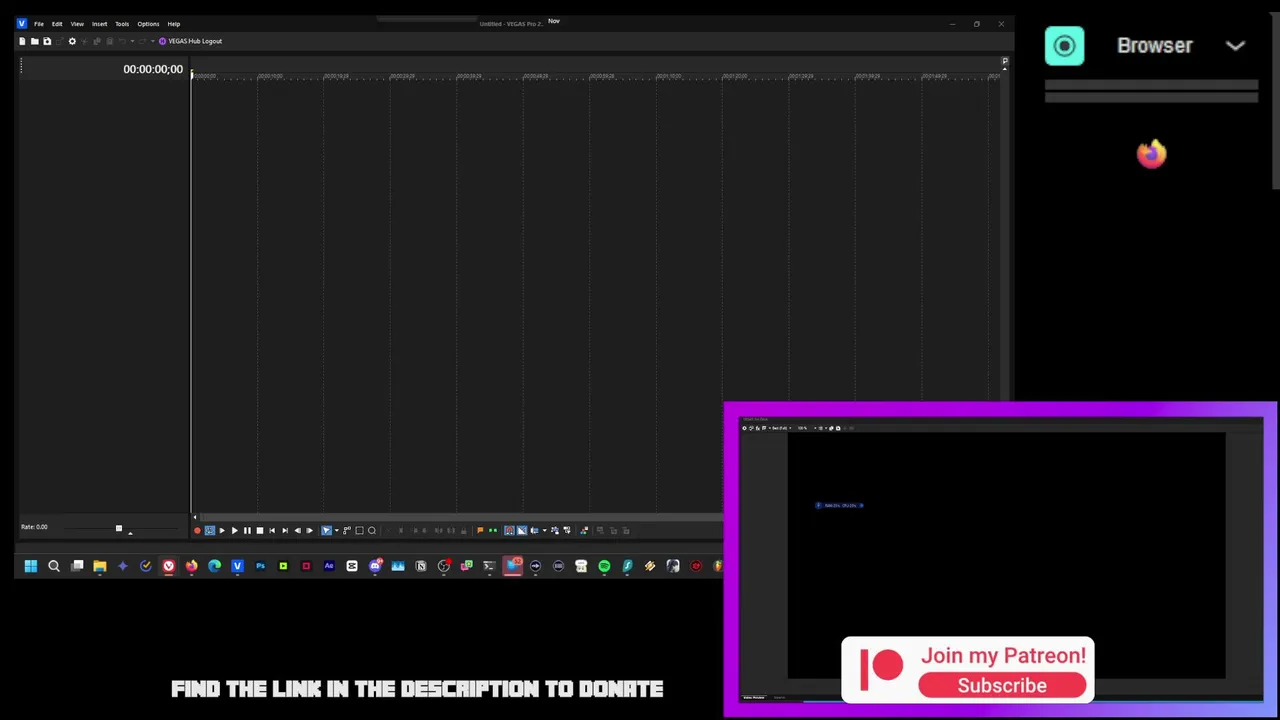Click the Cut scissors toolbar icon
The image size is (1280, 720).
pos(84,41)
